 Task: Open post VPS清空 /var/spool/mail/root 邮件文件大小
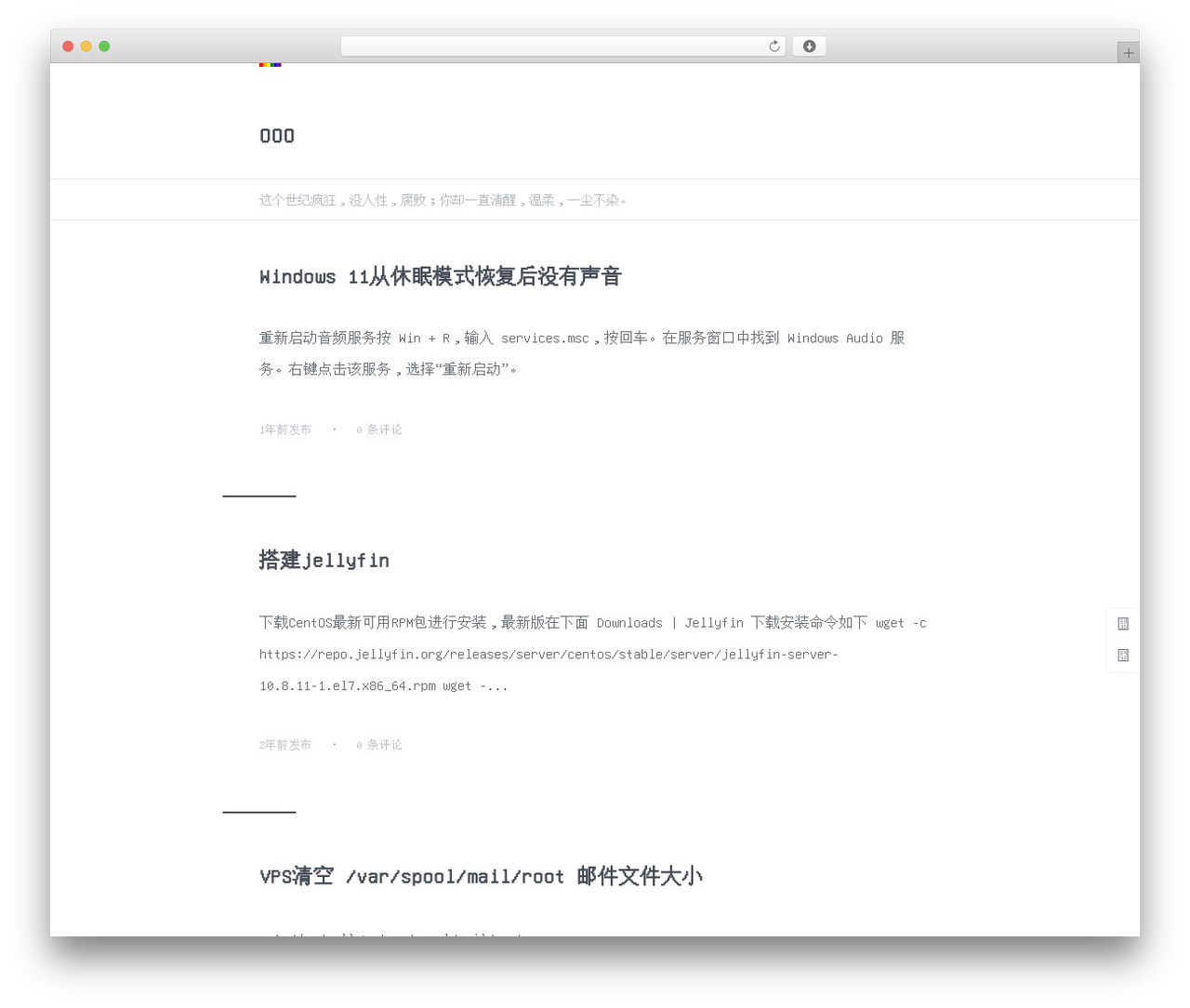pyautogui.click(x=481, y=876)
